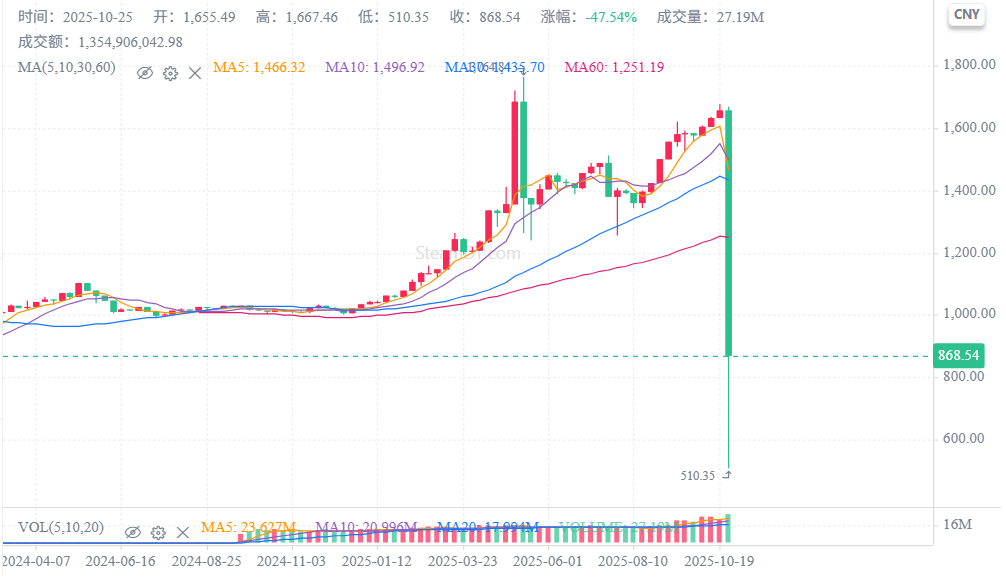Screen dimensions: 1006x583
Task: Toggle VOL(5,10,20) indicator visibility
Action: (132, 533)
